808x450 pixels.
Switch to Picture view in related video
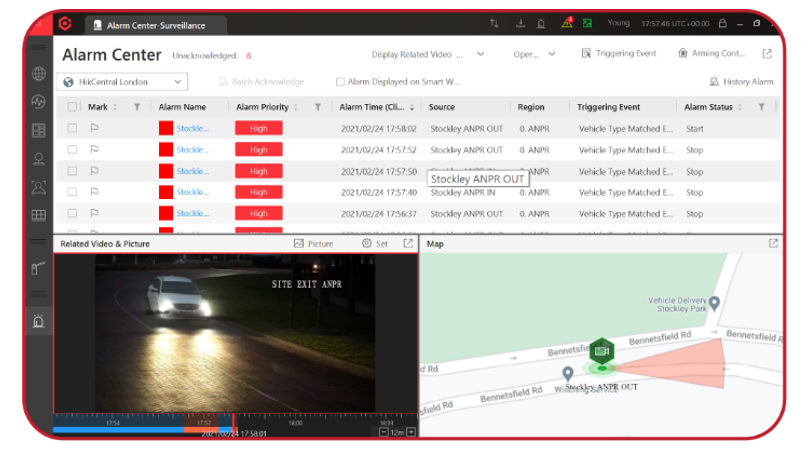click(313, 243)
